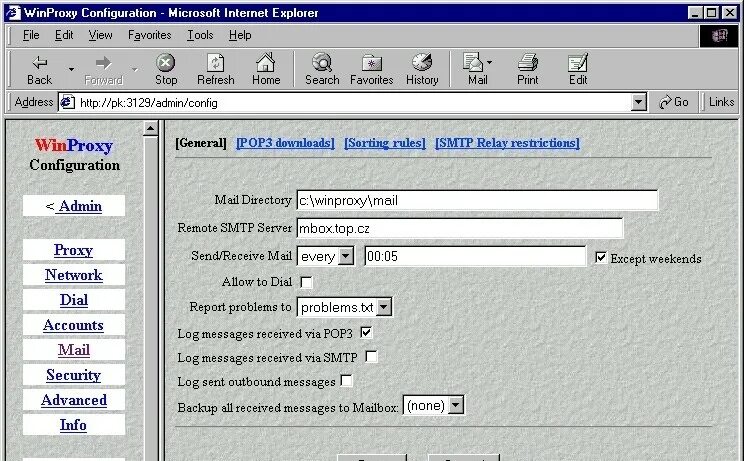This screenshot has height=461, width=744.
Task: Print the current page
Action: pyautogui.click(x=528, y=69)
